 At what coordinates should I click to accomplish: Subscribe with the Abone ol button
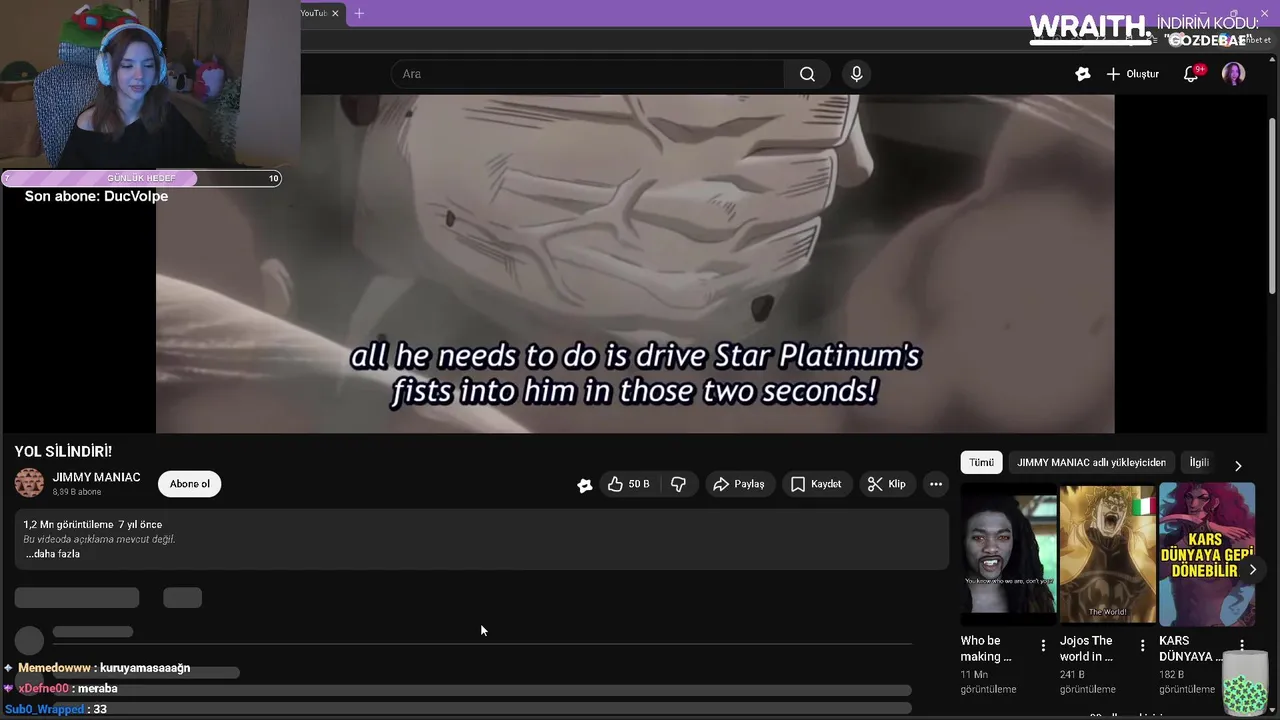click(x=189, y=484)
